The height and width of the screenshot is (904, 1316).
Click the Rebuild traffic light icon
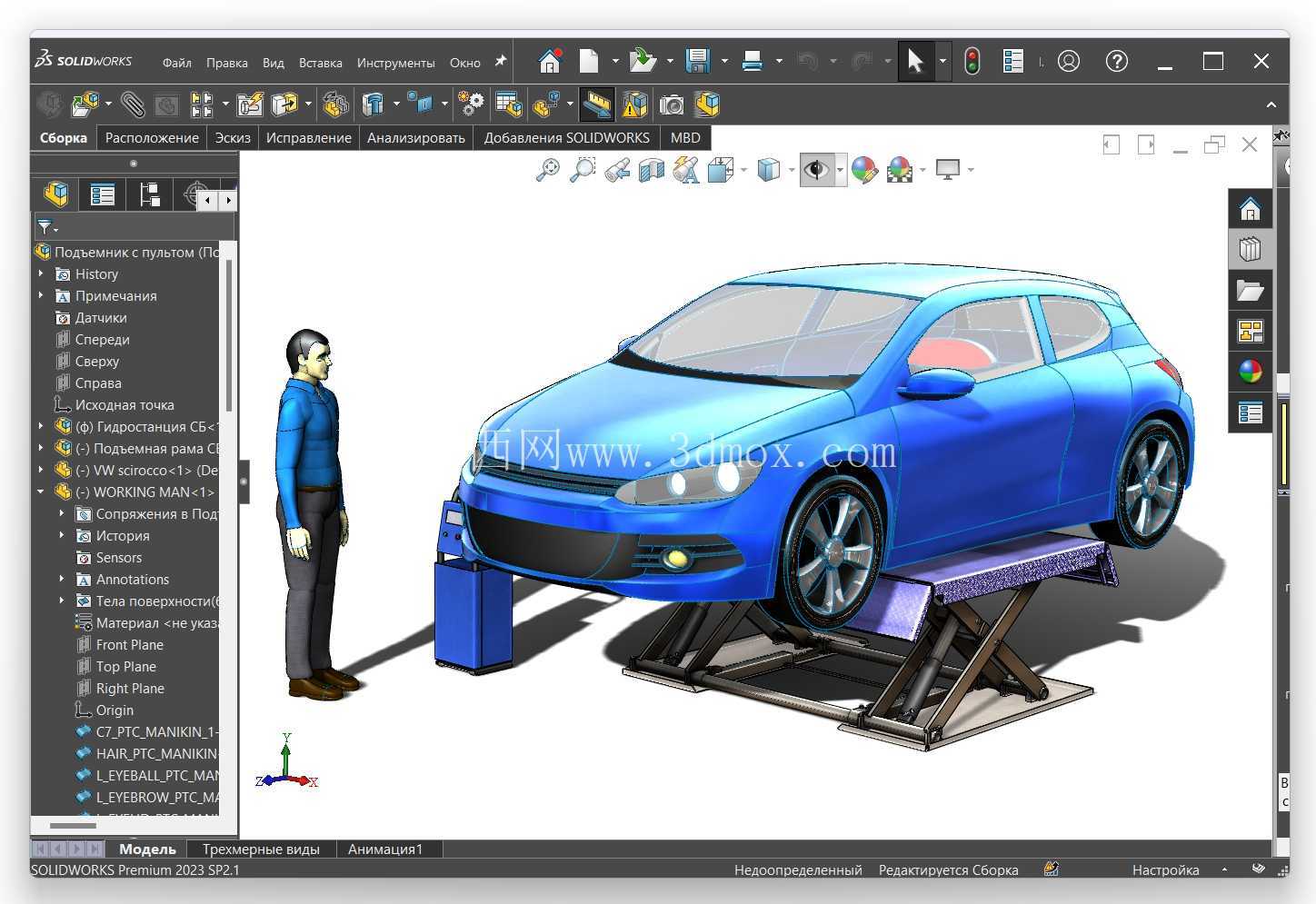click(x=972, y=61)
